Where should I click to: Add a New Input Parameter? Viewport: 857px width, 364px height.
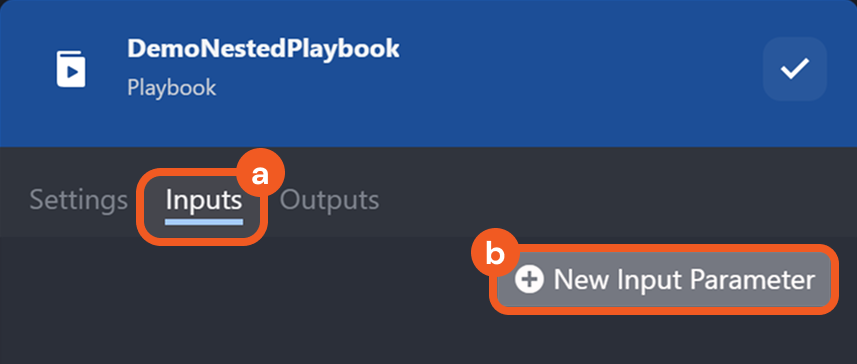[664, 280]
